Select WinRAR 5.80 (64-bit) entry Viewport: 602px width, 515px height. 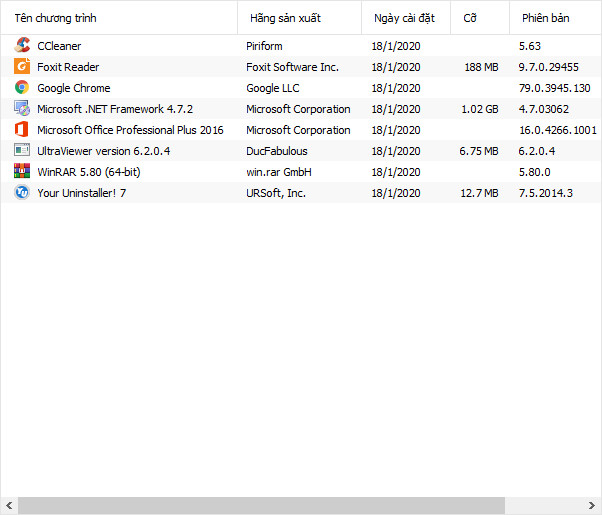[x=89, y=172]
